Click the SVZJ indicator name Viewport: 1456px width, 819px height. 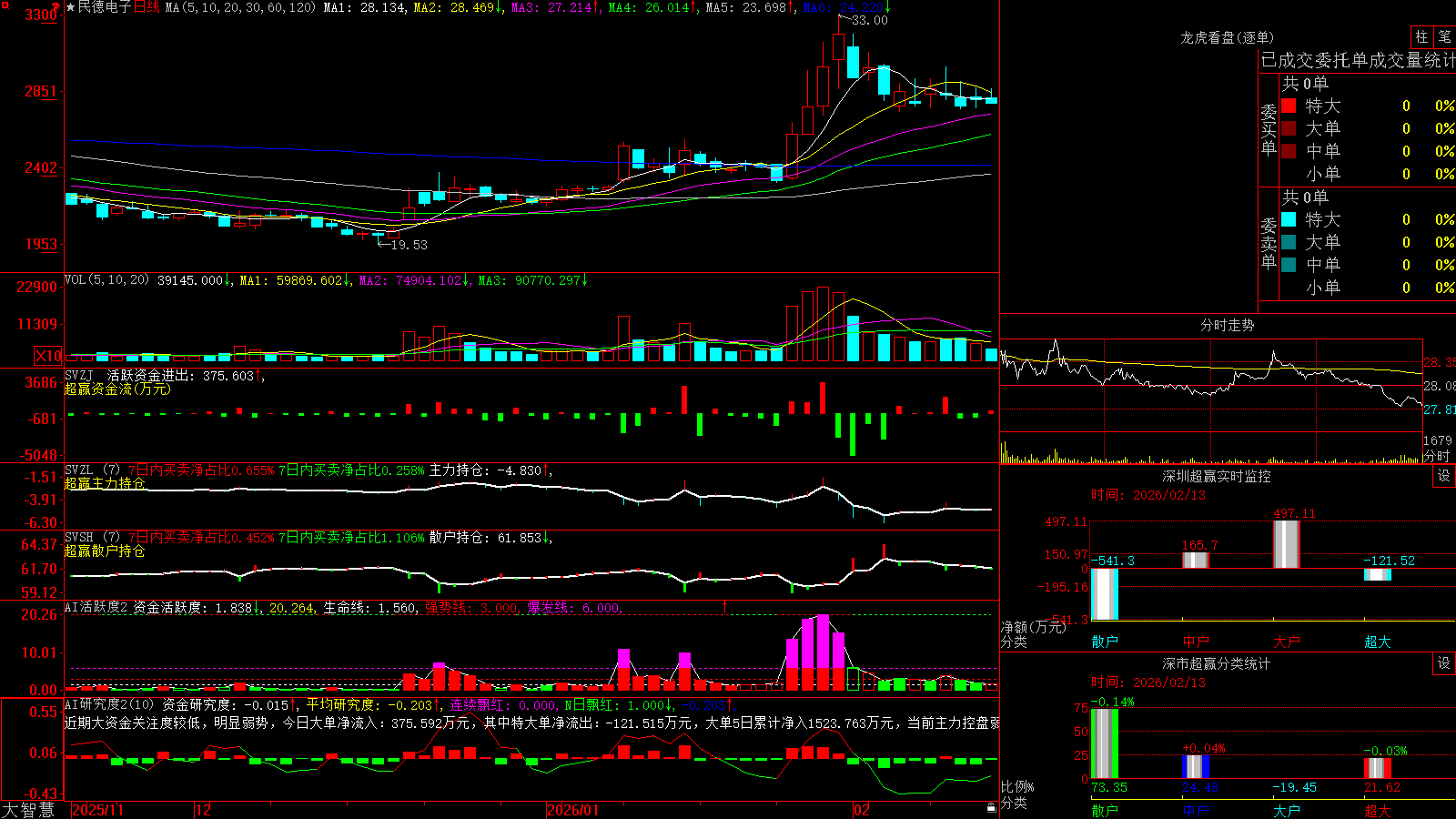pos(79,375)
